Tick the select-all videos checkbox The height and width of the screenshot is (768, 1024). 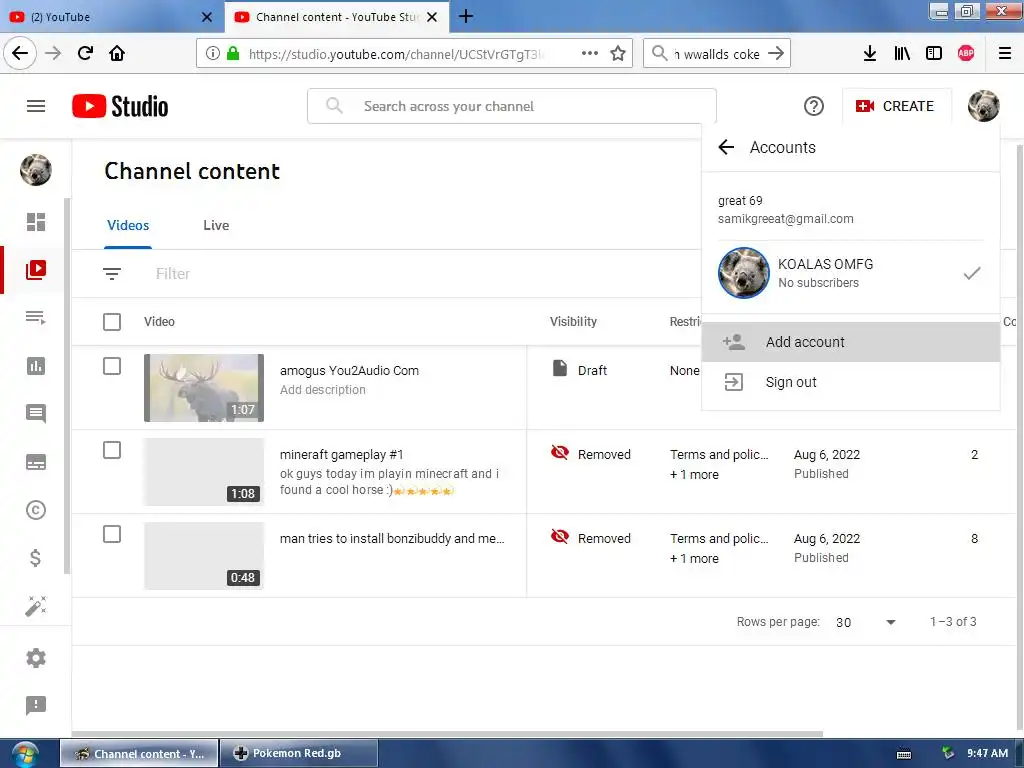pos(112,321)
